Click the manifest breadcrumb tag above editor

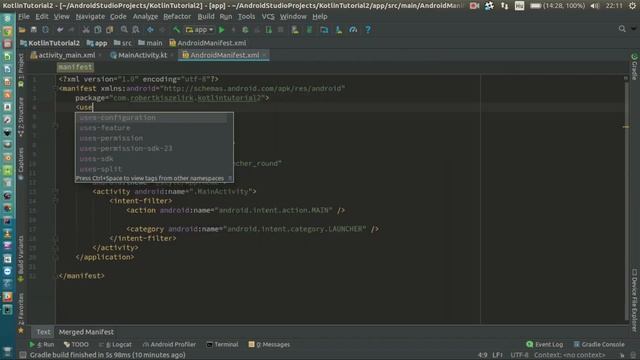point(75,67)
